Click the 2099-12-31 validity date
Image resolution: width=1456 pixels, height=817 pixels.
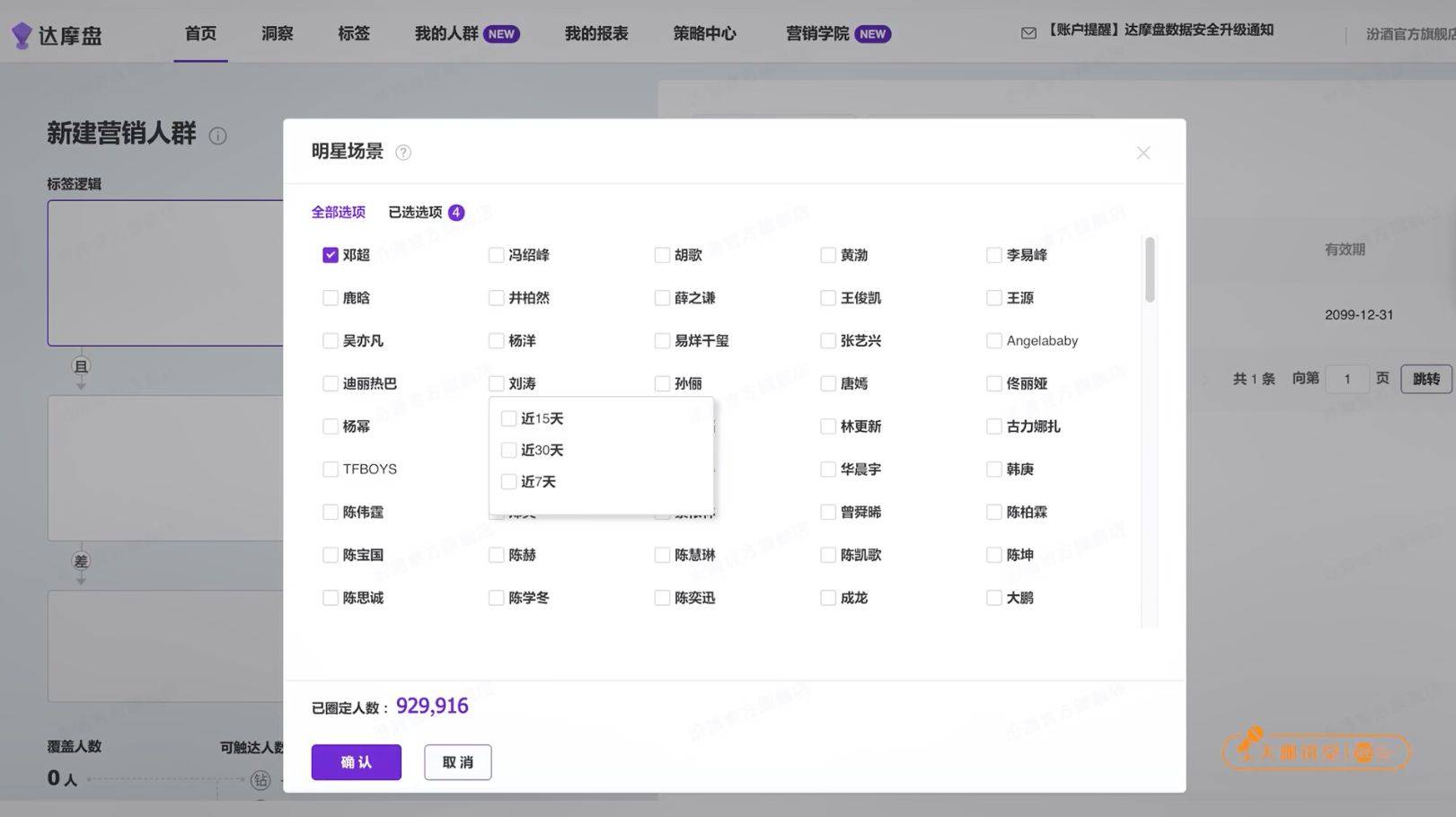(1359, 315)
